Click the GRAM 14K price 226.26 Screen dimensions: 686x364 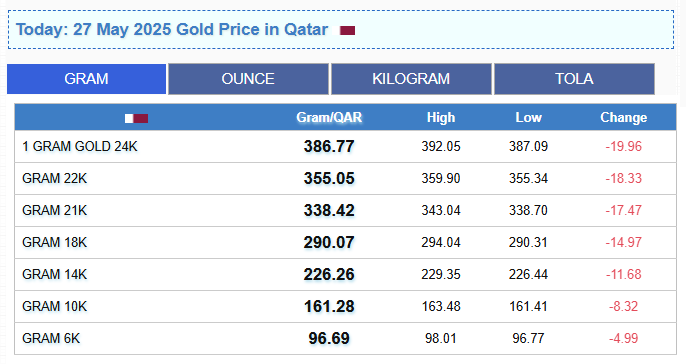[x=329, y=274]
